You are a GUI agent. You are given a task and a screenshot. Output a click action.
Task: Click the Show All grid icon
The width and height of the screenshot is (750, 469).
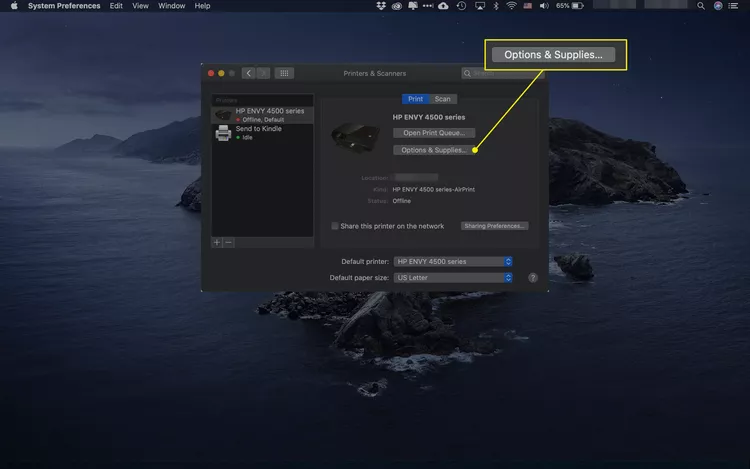(x=283, y=73)
